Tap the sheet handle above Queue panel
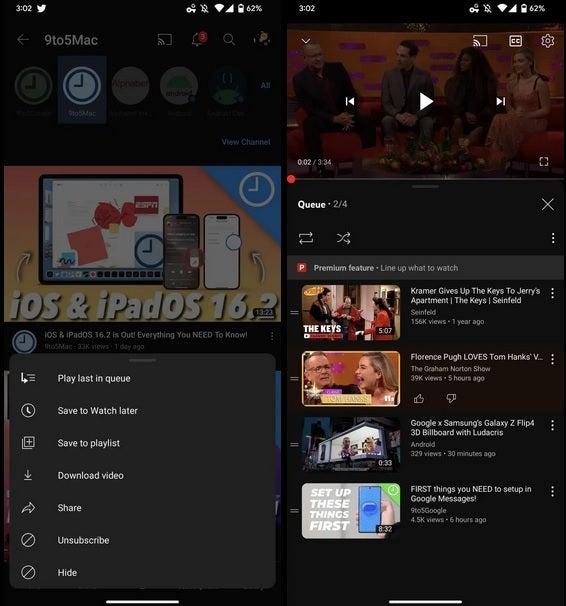Screen dimensions: 566x606 pyautogui.click(x=425, y=186)
